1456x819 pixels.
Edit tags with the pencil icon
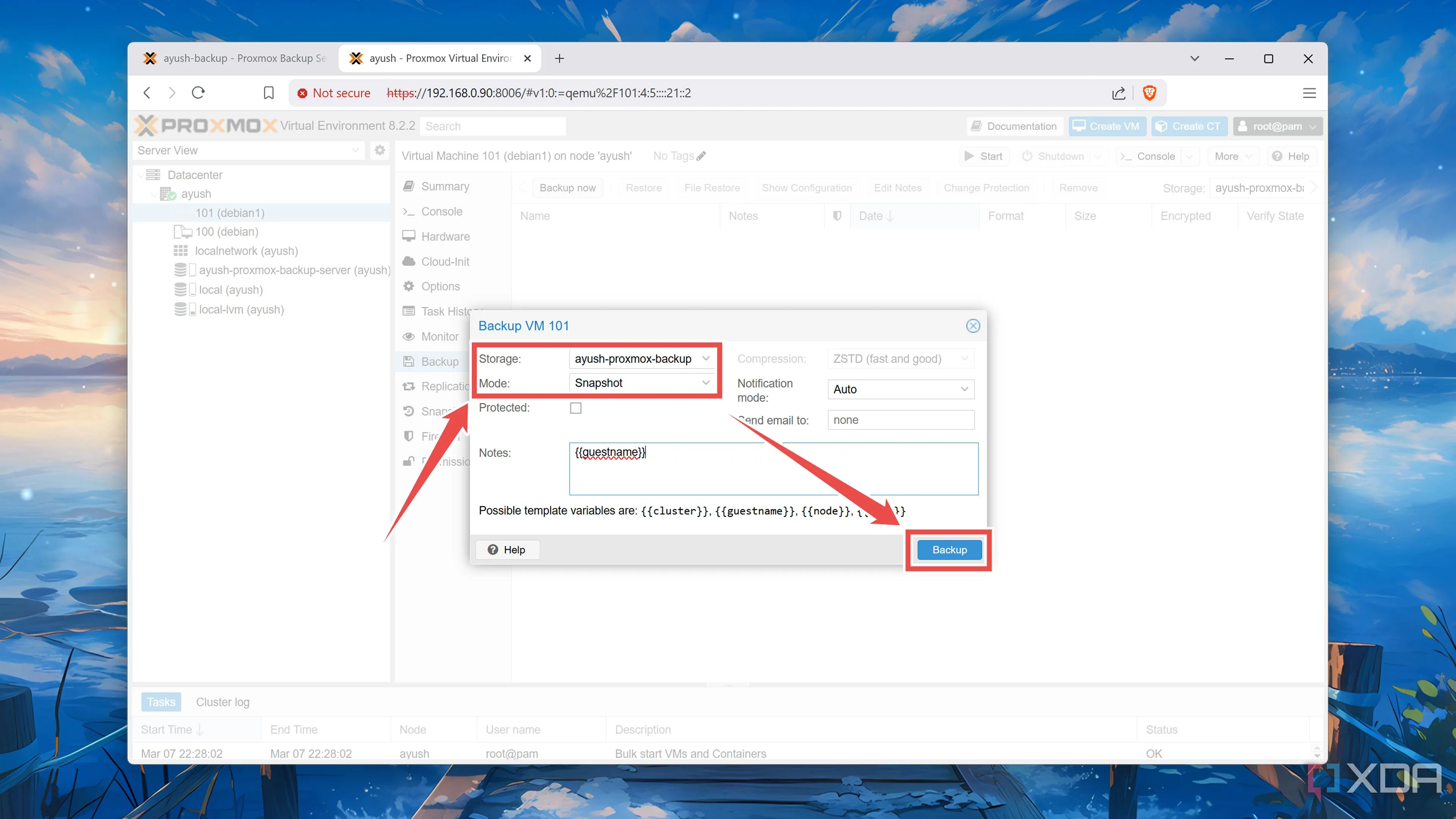tap(701, 156)
